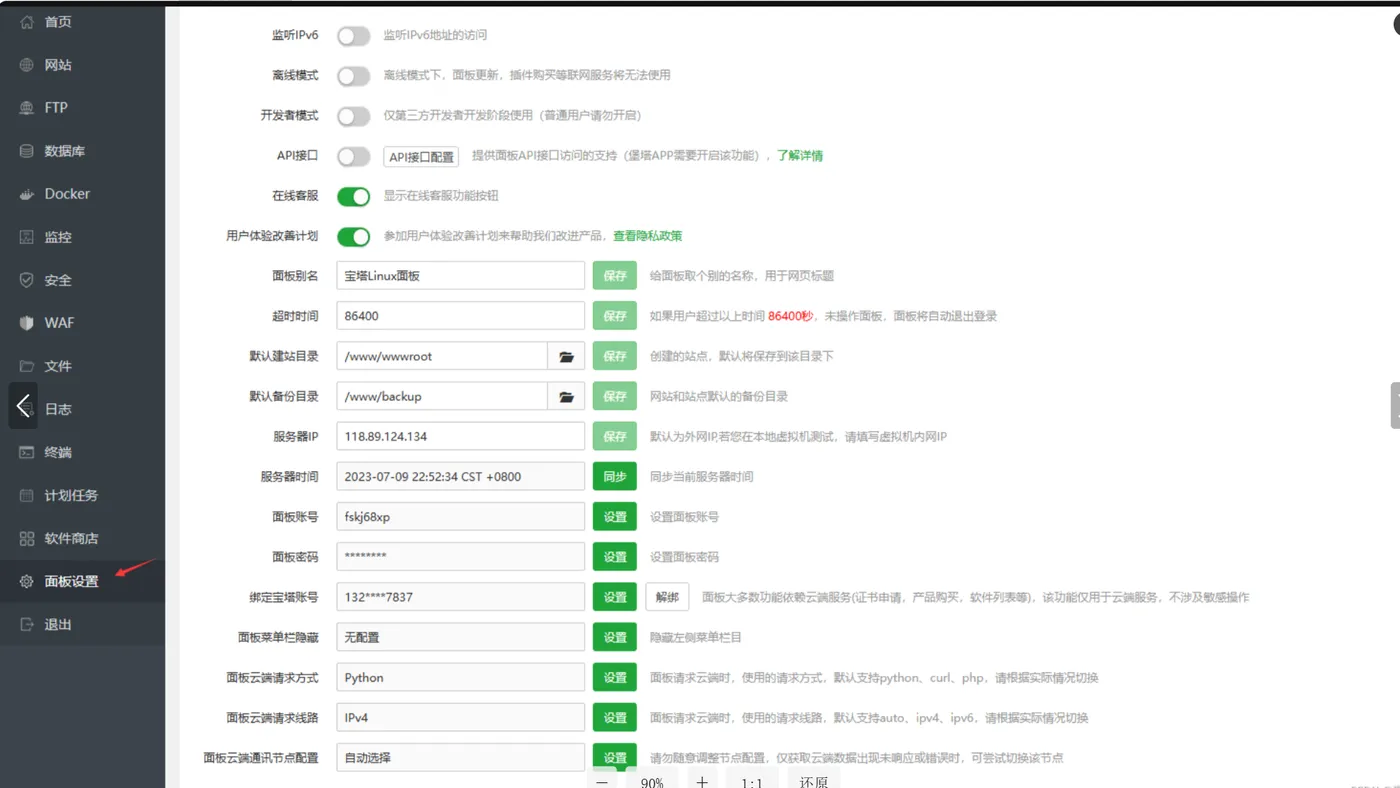This screenshot has height=788, width=1400.
Task: Save the 服务器IP address
Action: tap(615, 436)
